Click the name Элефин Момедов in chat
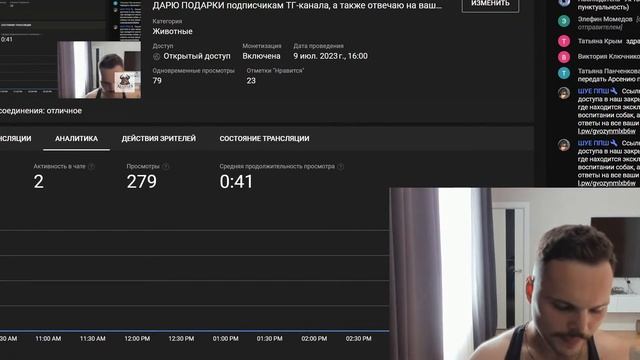The width and height of the screenshot is (640, 360). (605, 19)
